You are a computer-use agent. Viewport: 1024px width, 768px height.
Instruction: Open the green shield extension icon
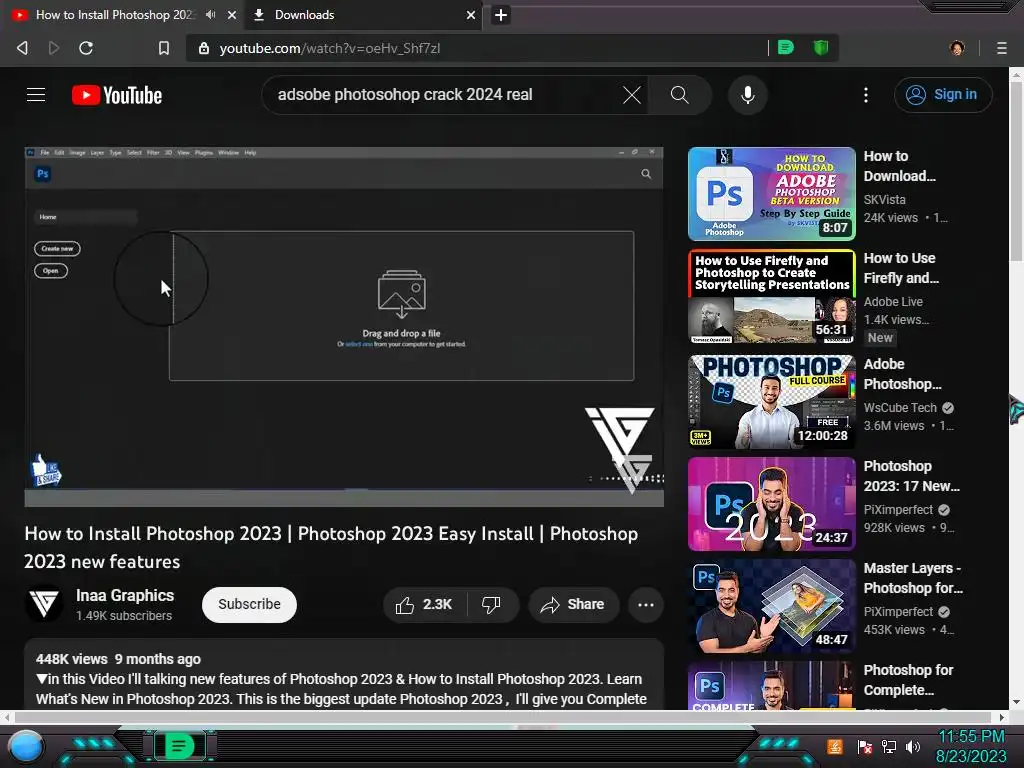click(x=821, y=48)
